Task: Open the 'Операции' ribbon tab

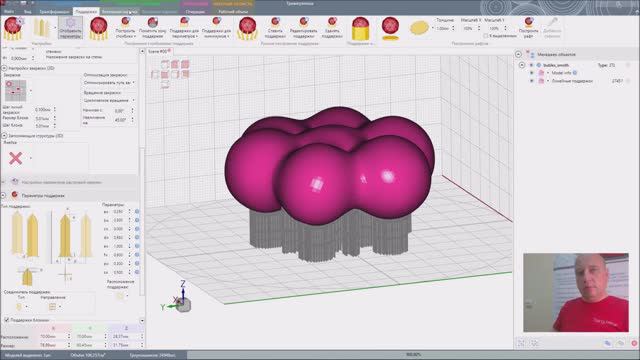Action: (x=195, y=12)
